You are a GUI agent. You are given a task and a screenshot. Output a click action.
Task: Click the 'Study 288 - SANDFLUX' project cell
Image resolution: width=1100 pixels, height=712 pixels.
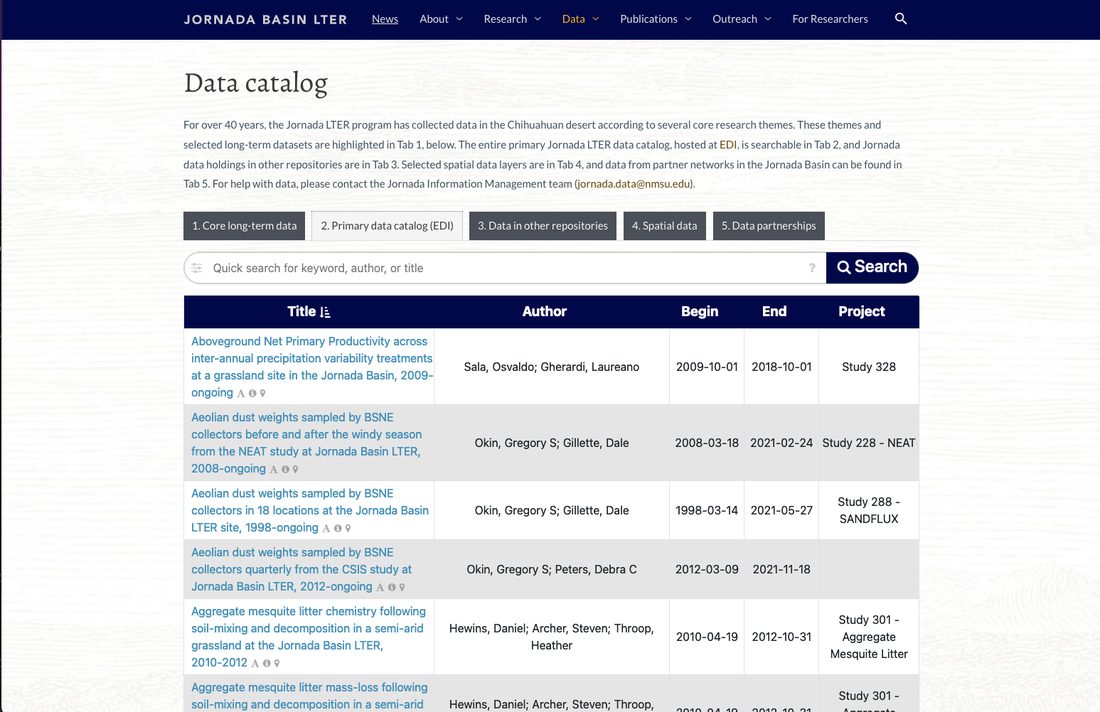pyautogui.click(x=868, y=511)
